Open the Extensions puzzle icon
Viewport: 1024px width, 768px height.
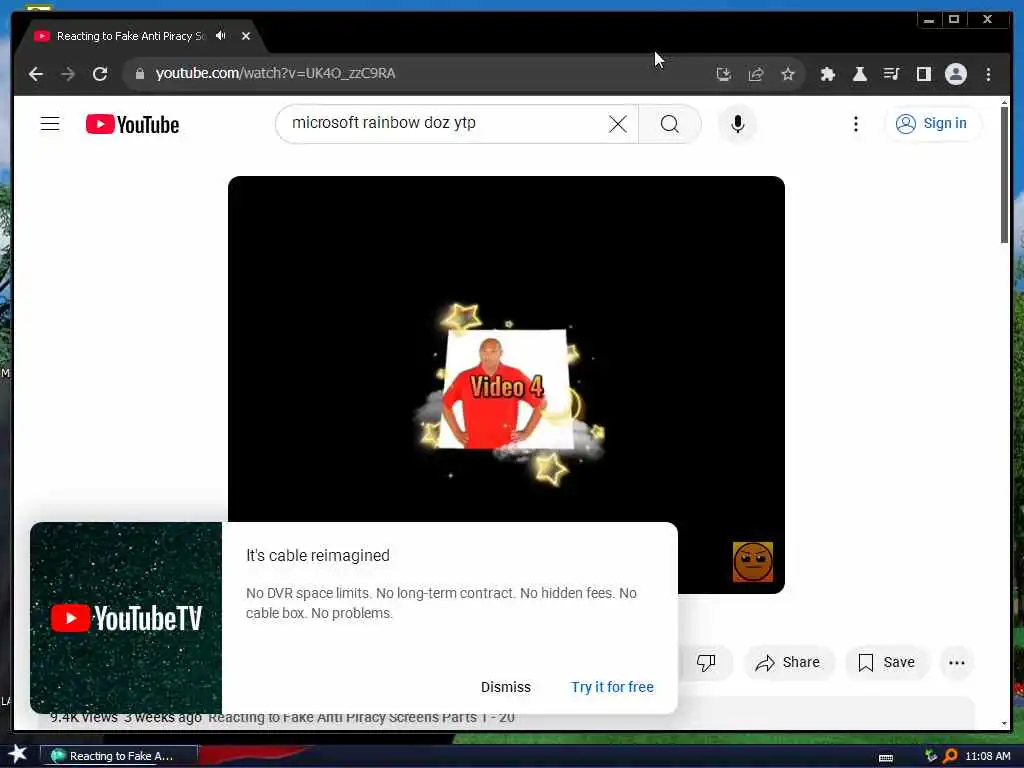pyautogui.click(x=827, y=74)
